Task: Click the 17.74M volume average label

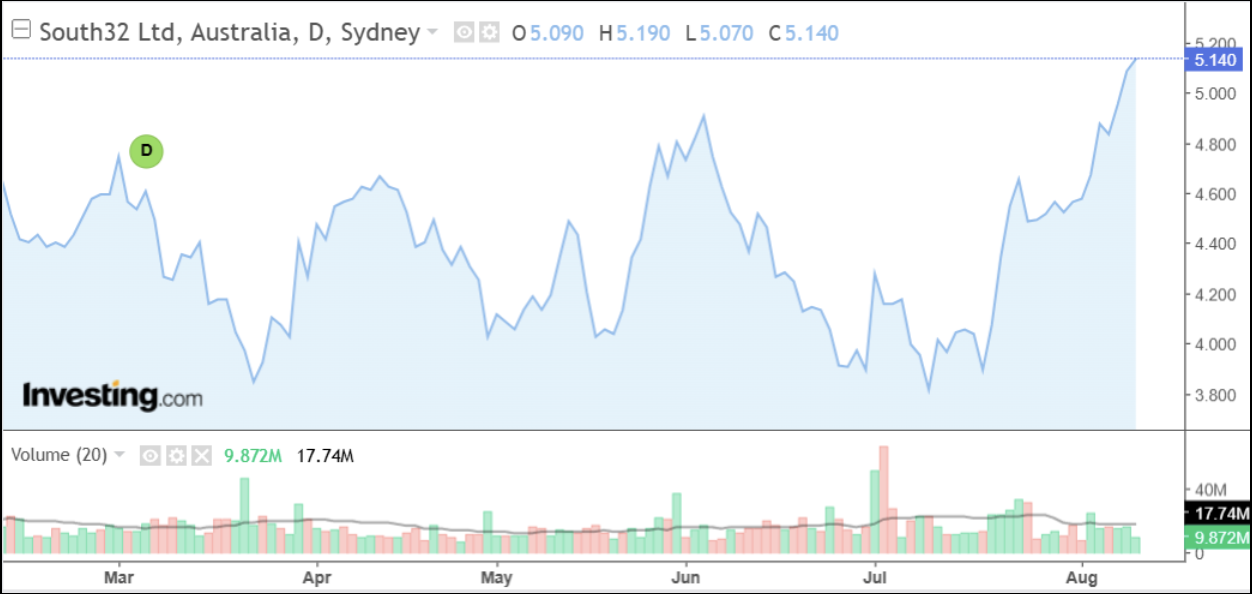Action: tap(1216, 514)
